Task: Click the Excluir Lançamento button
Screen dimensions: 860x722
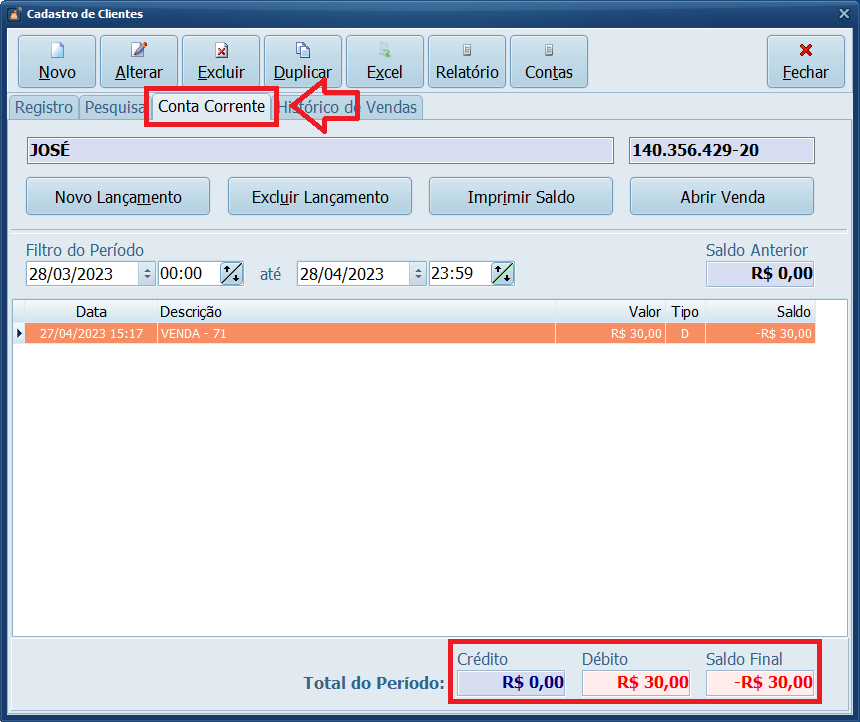Action: click(x=320, y=197)
